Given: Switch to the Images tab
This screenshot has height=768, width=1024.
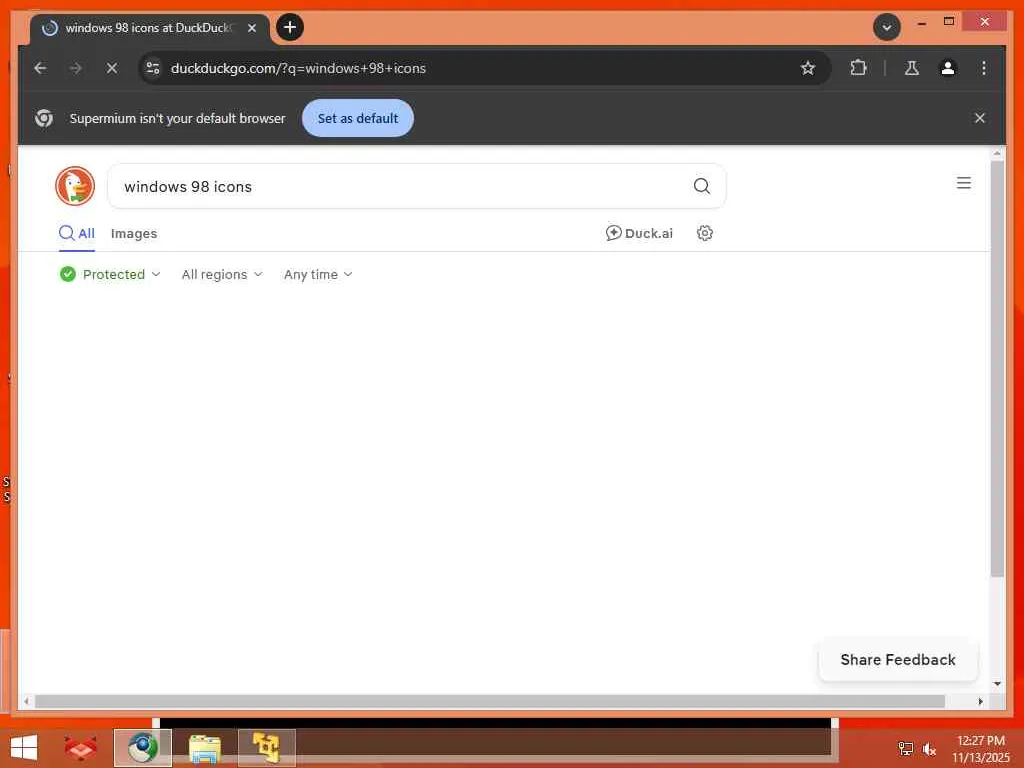Looking at the screenshot, I should point(134,234).
